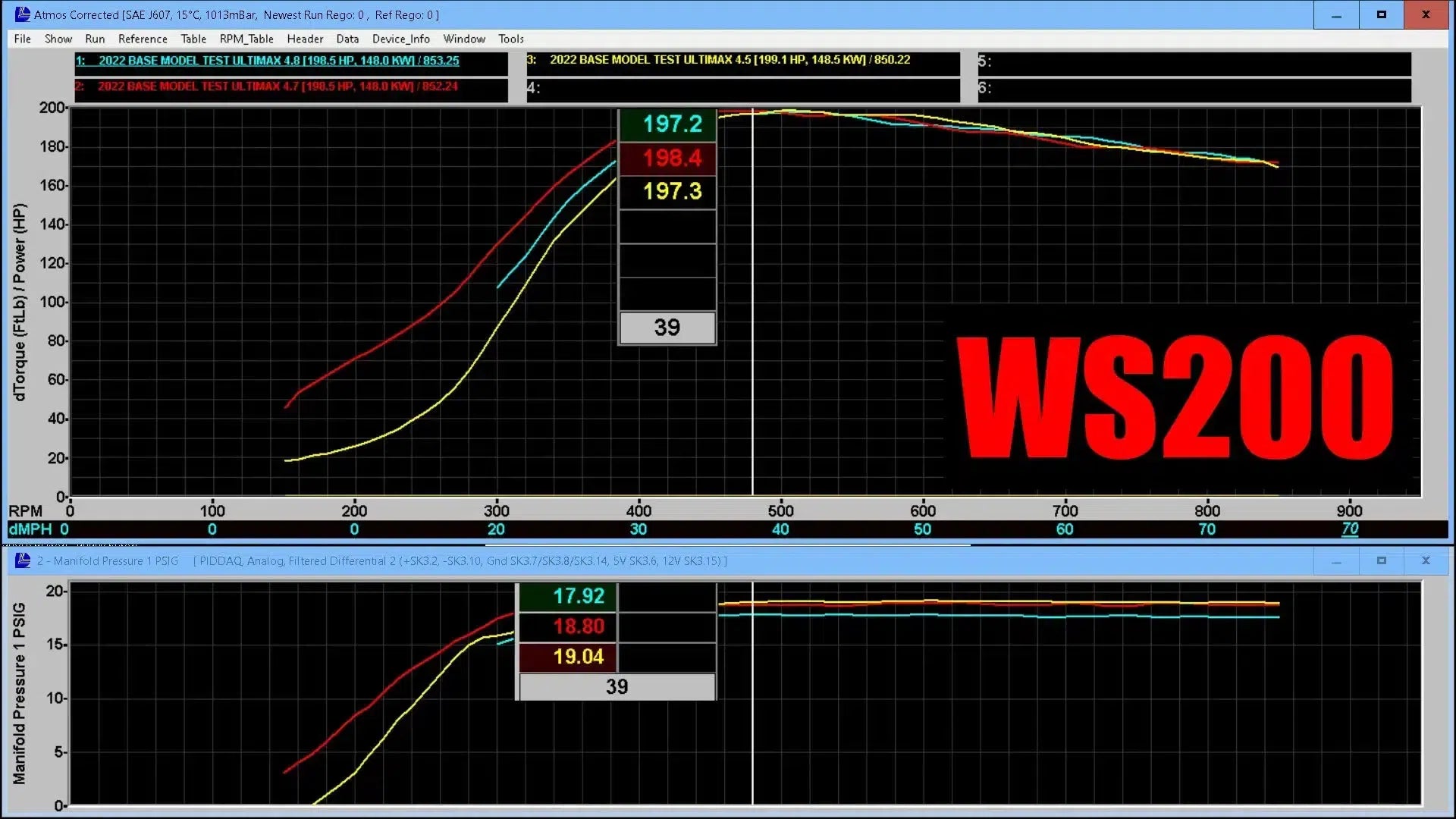Click empty run slot 4 field
This screenshot has width=1456, height=819.
(743, 88)
